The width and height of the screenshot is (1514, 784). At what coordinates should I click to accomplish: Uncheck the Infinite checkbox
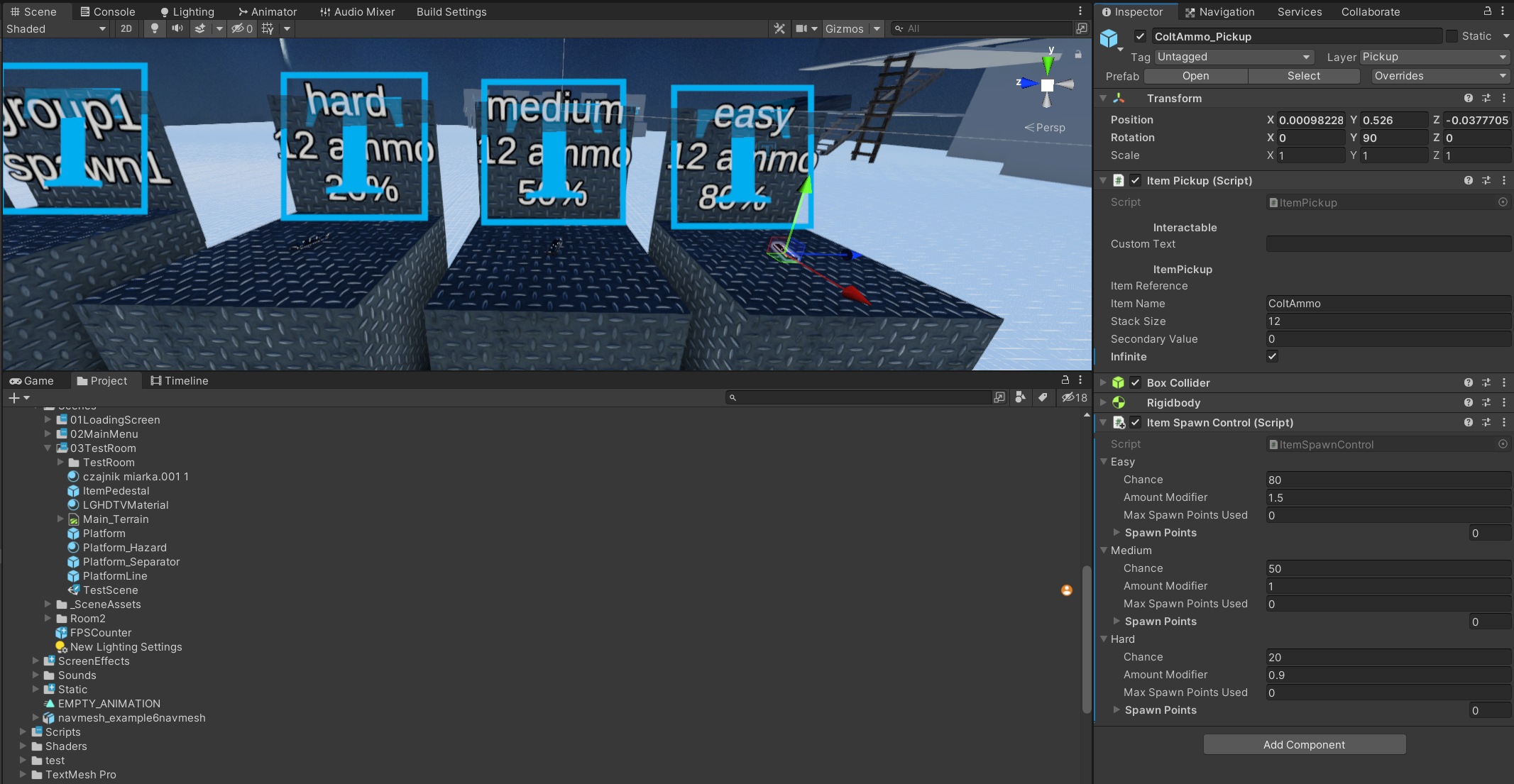point(1272,356)
